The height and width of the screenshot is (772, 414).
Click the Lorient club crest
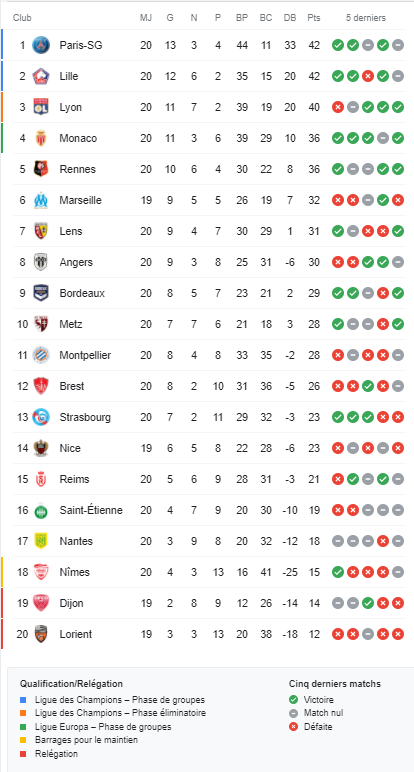[41, 635]
